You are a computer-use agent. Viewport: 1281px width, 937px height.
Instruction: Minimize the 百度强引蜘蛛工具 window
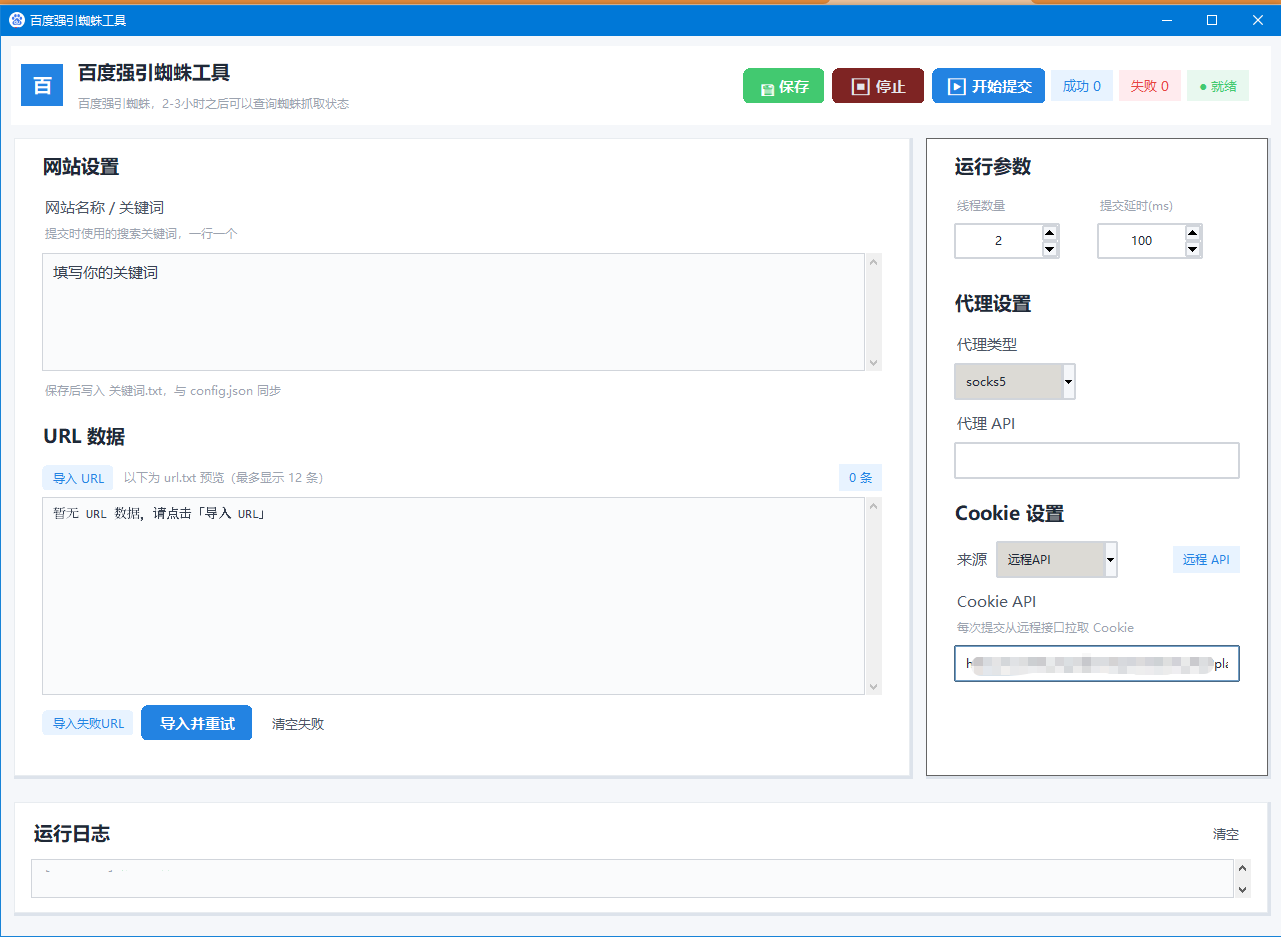[x=1166, y=20]
